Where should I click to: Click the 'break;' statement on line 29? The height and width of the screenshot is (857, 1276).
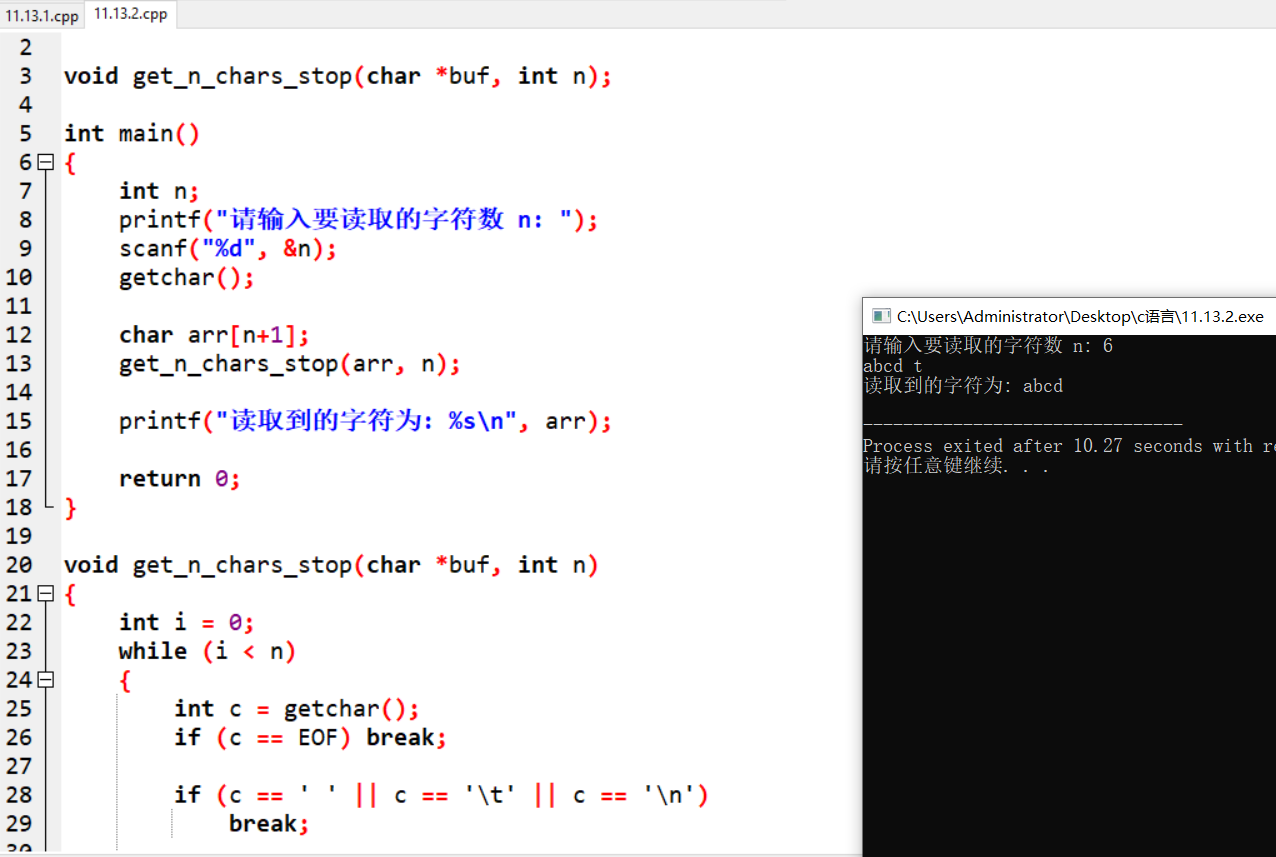(269, 824)
